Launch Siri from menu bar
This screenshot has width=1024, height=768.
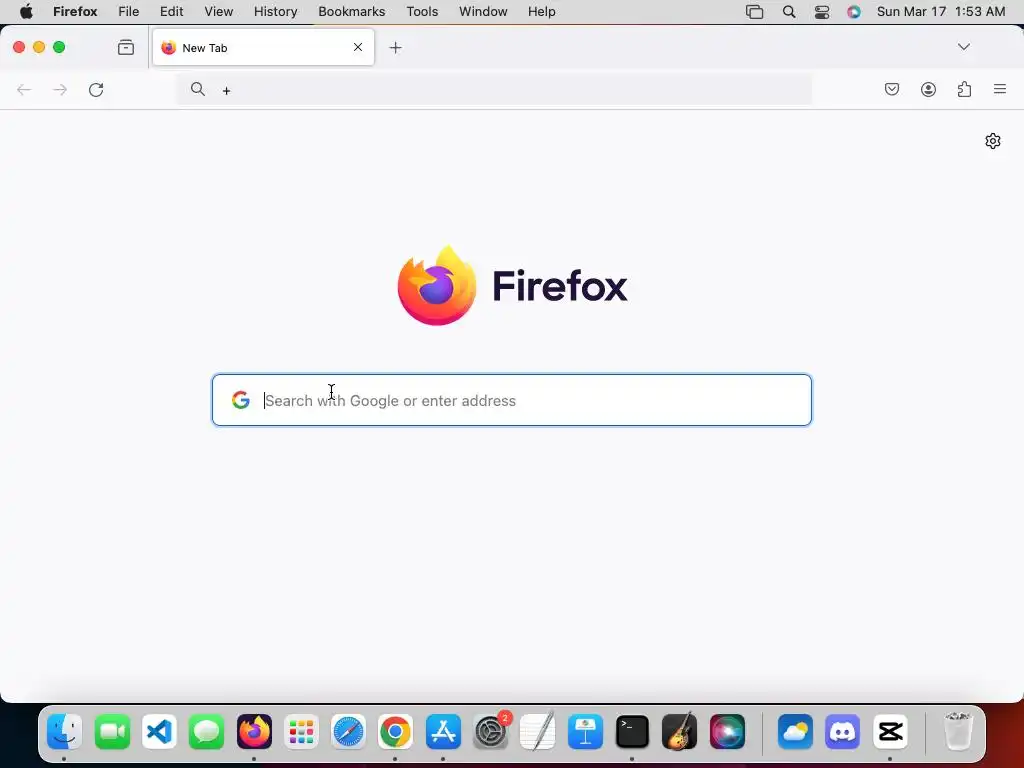coord(854,12)
